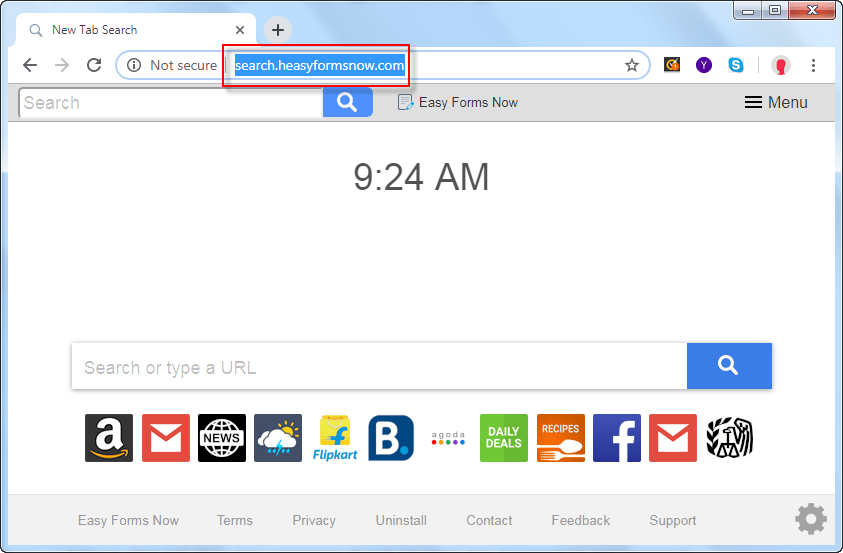Click the address bar URL search.heasyformsnow.com

[x=319, y=66]
